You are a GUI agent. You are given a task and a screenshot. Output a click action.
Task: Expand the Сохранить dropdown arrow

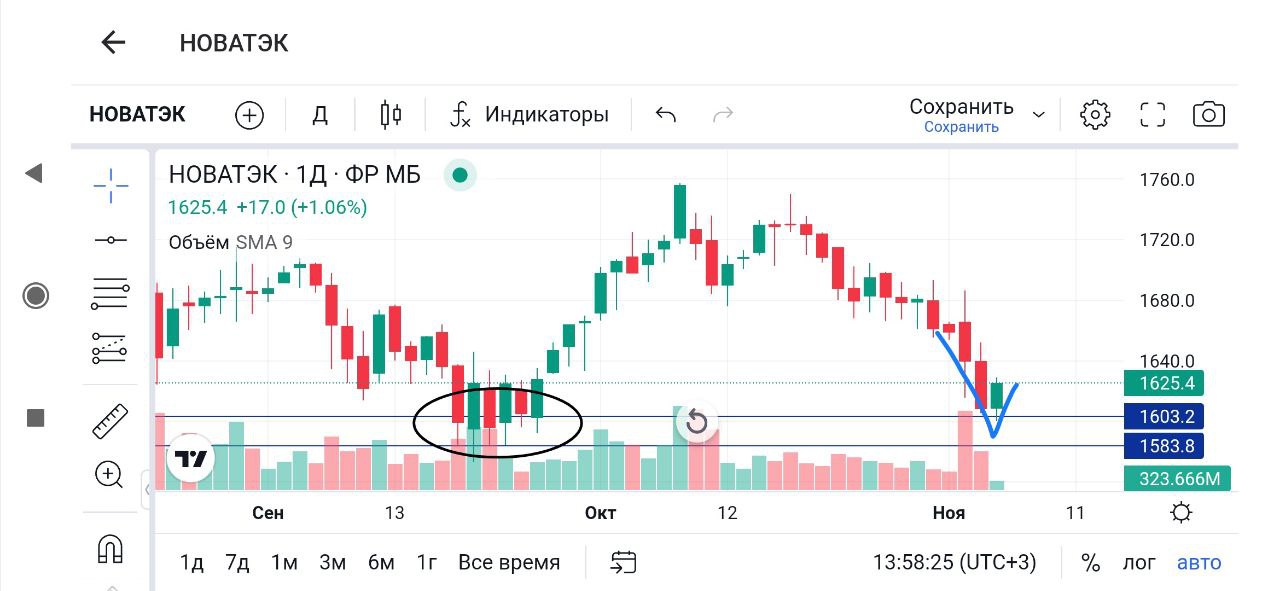[x=1039, y=115]
